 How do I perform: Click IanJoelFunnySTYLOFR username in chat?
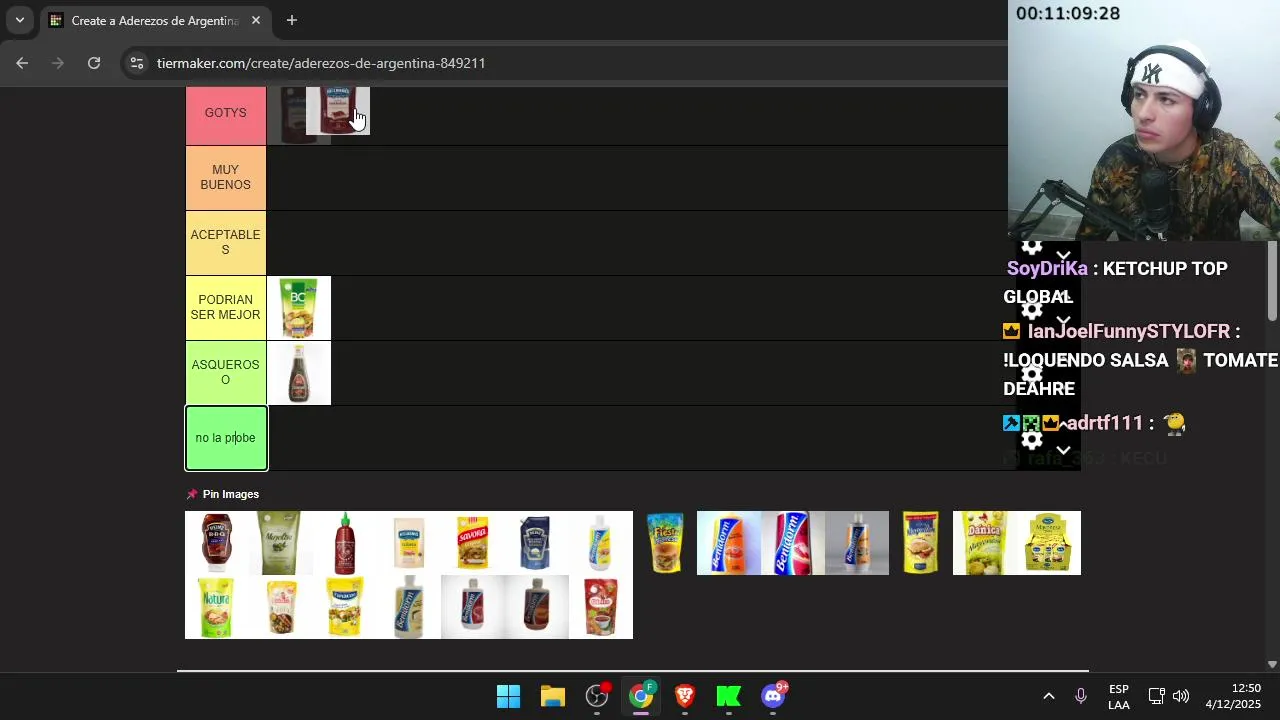click(x=1128, y=331)
